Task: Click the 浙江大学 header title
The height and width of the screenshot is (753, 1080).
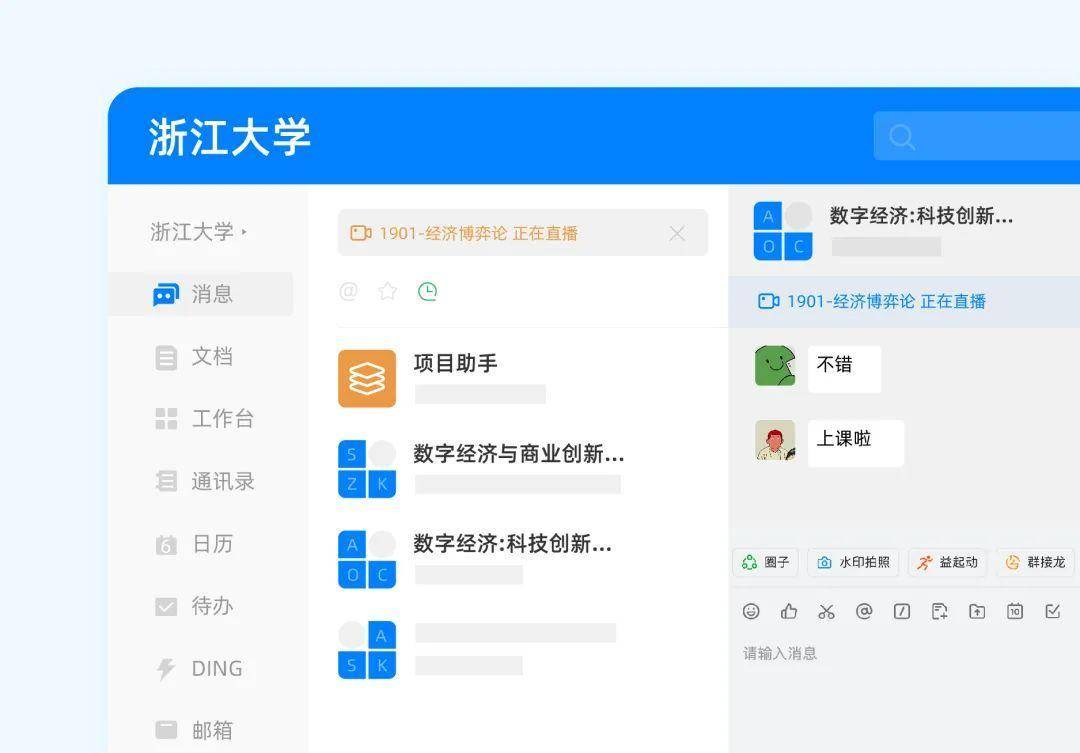Action: point(229,136)
